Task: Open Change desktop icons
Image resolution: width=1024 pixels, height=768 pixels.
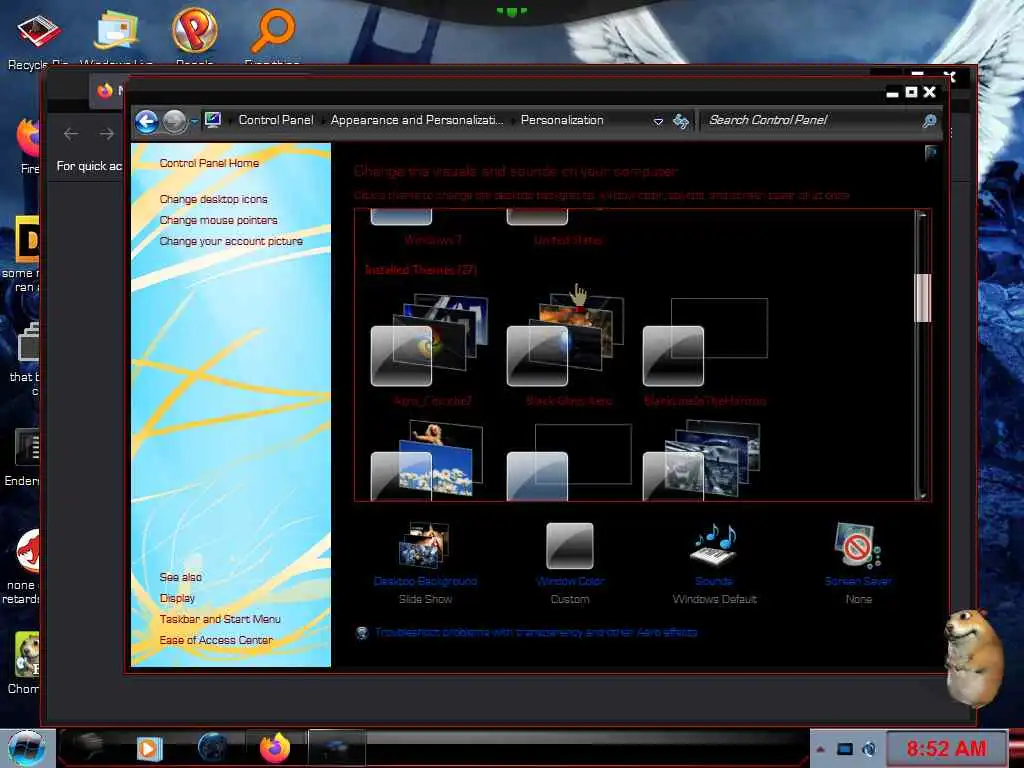Action: [214, 199]
